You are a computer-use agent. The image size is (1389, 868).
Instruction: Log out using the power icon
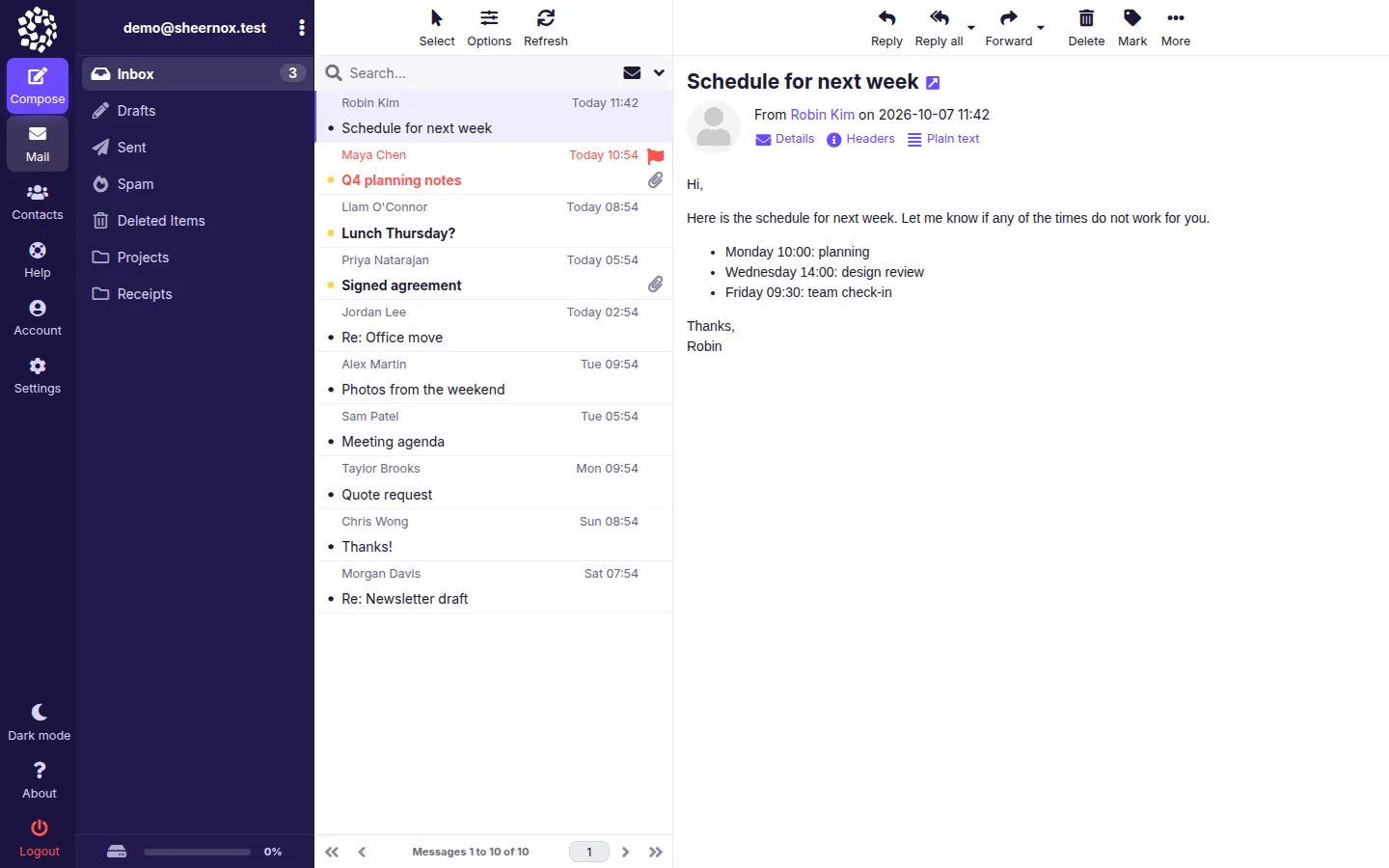tap(40, 838)
